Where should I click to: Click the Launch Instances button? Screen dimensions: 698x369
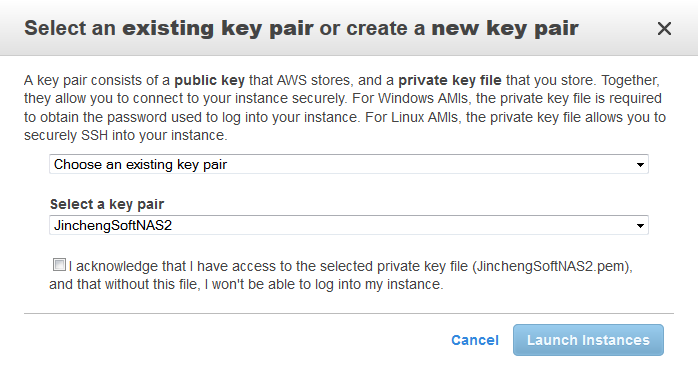(588, 340)
